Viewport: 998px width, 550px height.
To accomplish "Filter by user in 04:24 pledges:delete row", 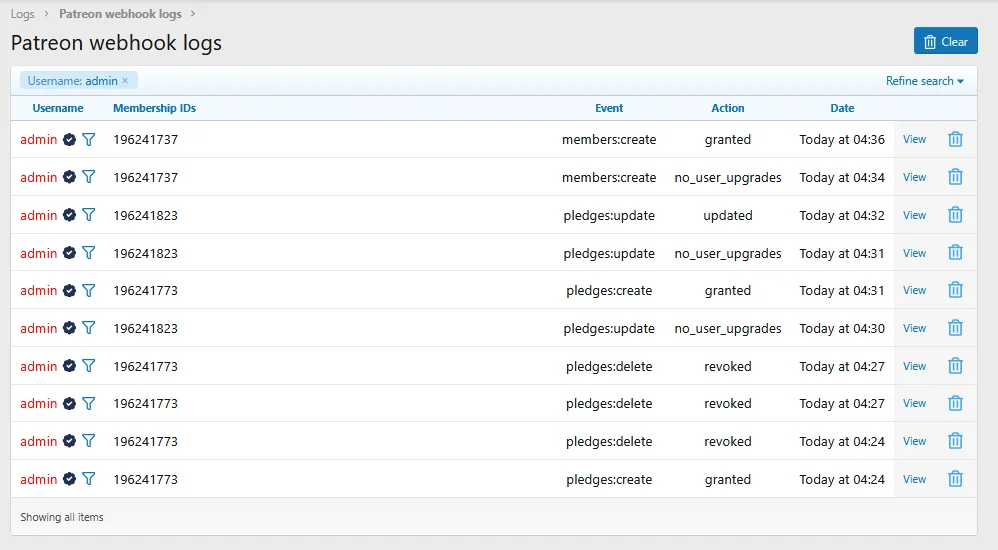I will tap(89, 441).
